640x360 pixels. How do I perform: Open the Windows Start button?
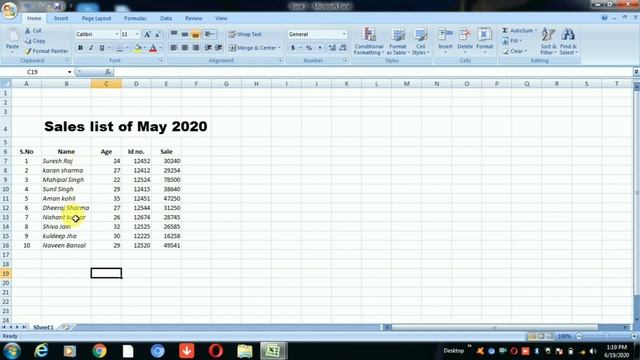[12, 351]
